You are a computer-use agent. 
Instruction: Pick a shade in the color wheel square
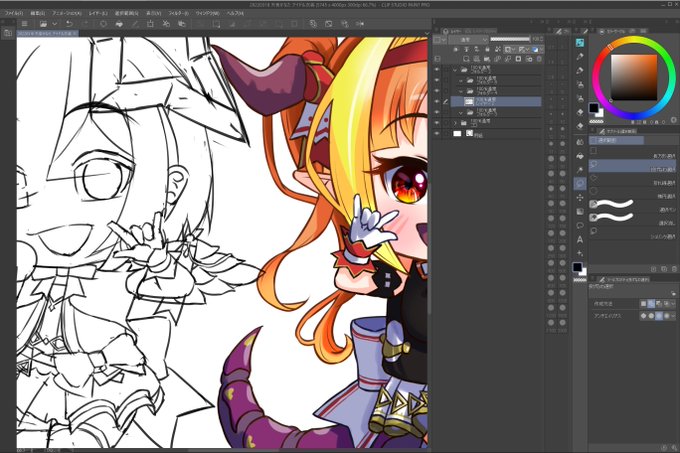(634, 78)
